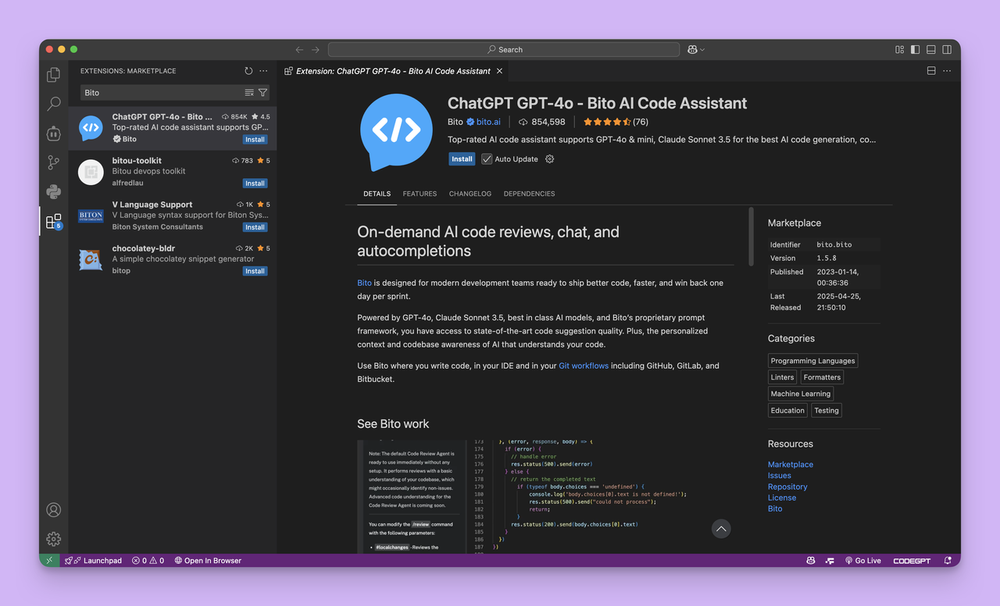1000x606 pixels.
Task: Install the ChatGPT GPT-4o extension
Action: pos(461,158)
